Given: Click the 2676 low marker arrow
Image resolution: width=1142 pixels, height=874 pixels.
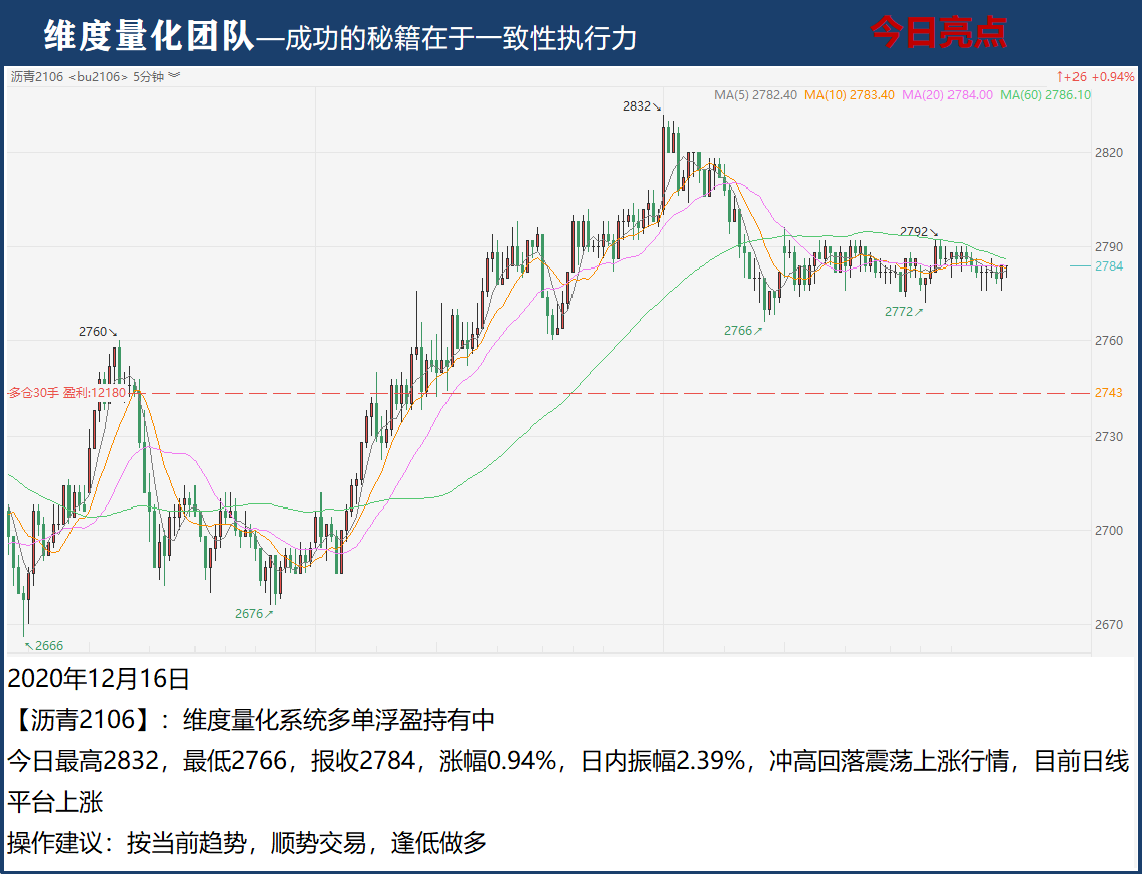Looking at the screenshot, I should pos(268,614).
